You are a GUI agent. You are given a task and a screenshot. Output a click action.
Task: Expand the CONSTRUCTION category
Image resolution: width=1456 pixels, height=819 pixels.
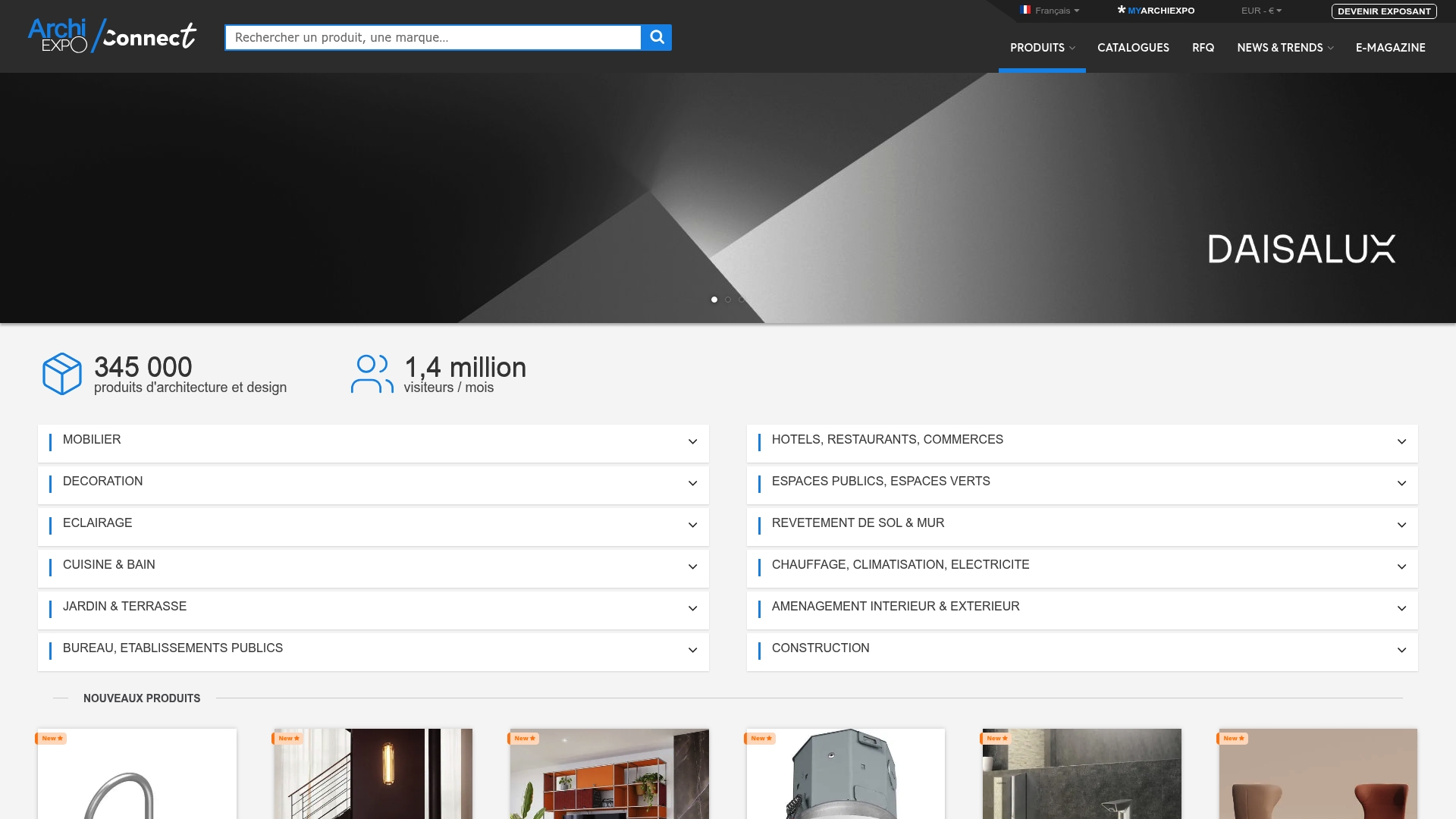coord(1082,651)
